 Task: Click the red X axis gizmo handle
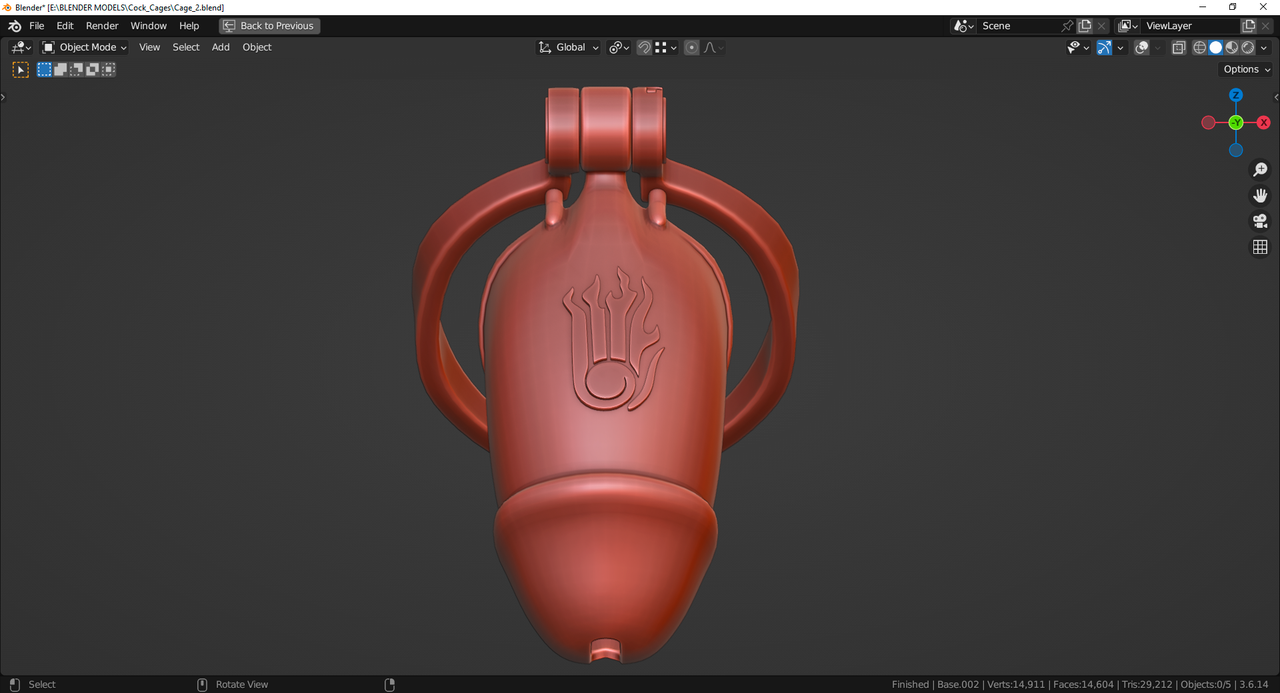click(1263, 122)
